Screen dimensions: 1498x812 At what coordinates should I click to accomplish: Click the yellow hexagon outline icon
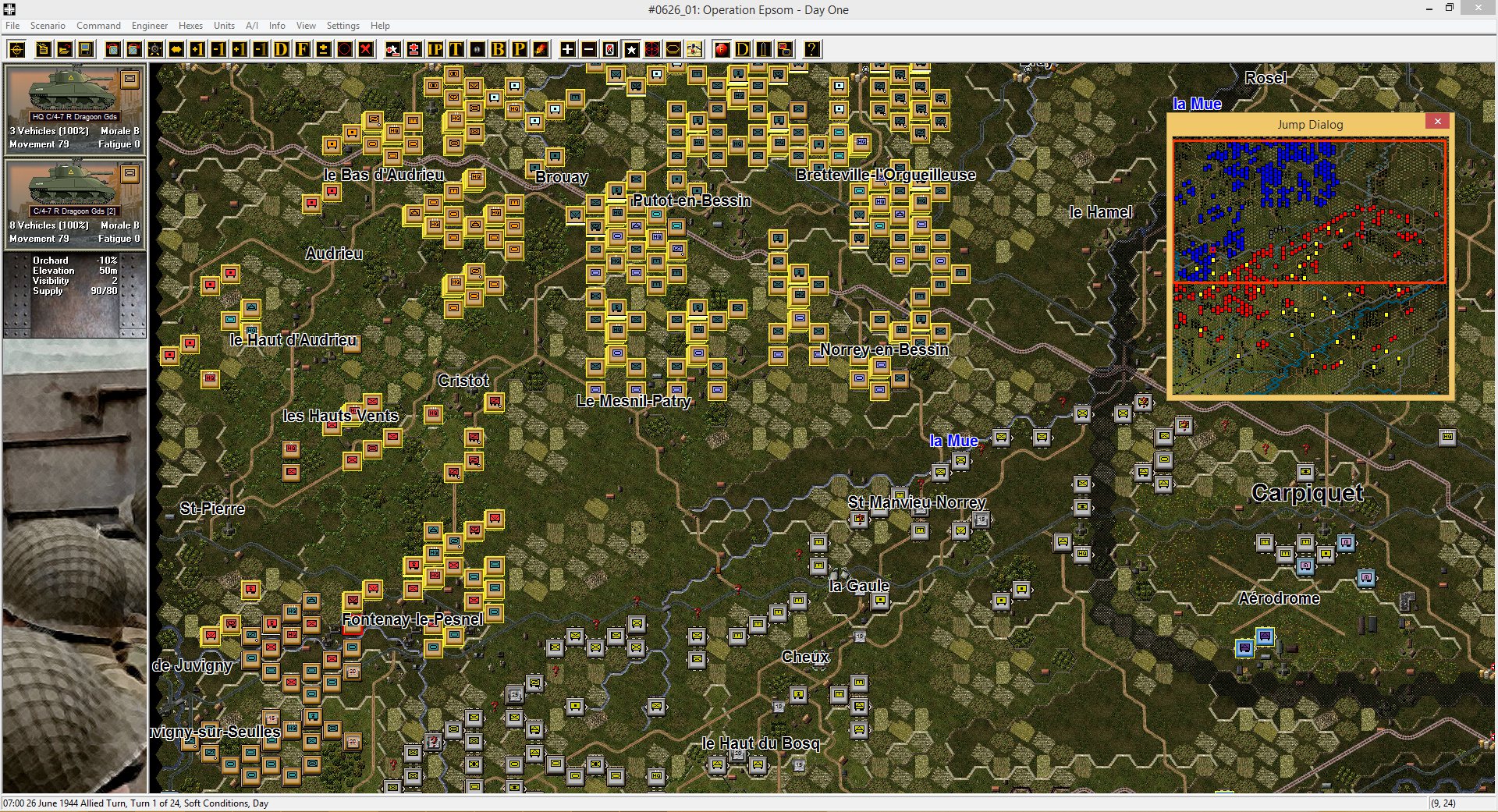coord(673,50)
